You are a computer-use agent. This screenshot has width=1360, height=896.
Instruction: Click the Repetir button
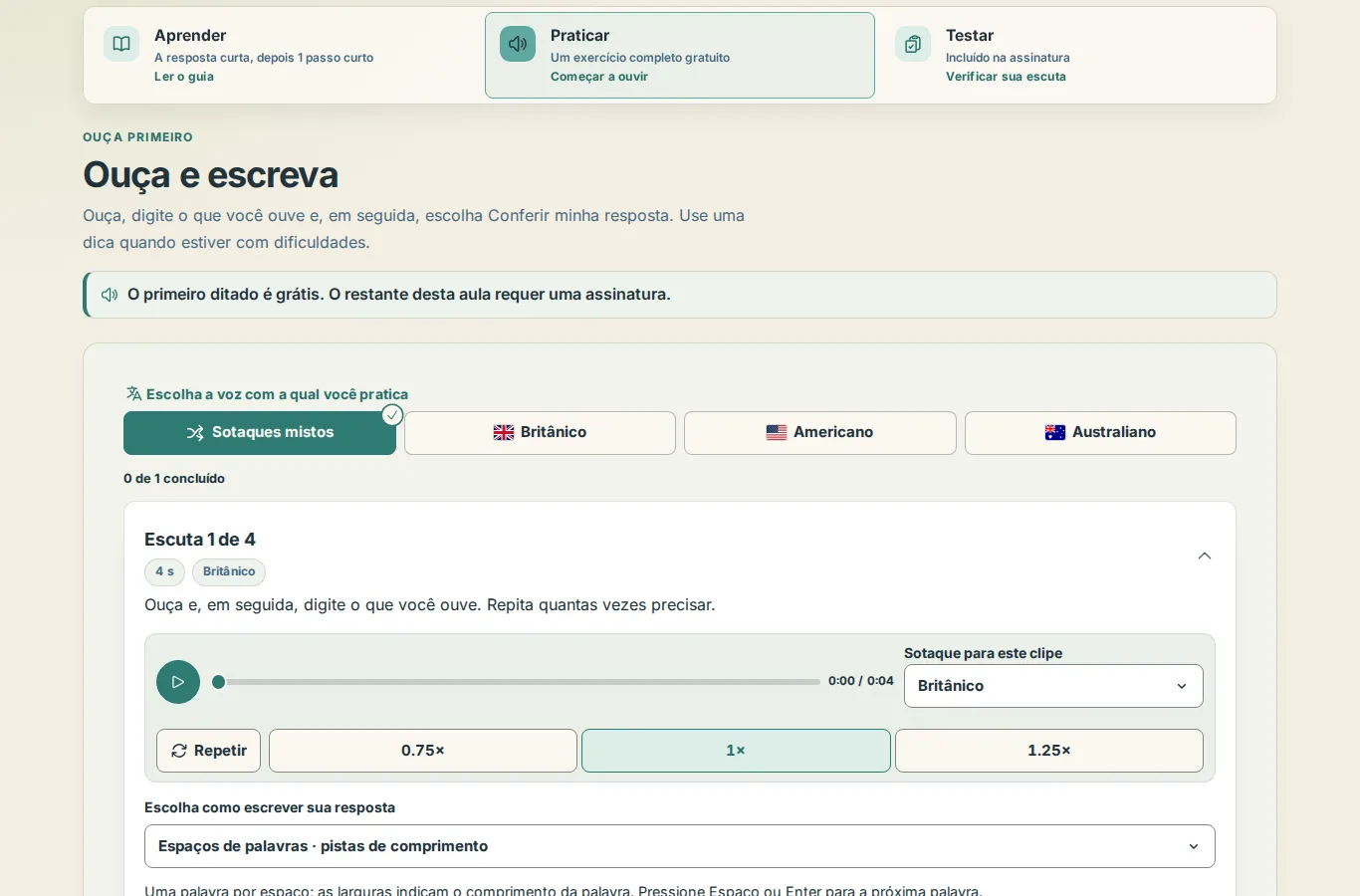208,751
